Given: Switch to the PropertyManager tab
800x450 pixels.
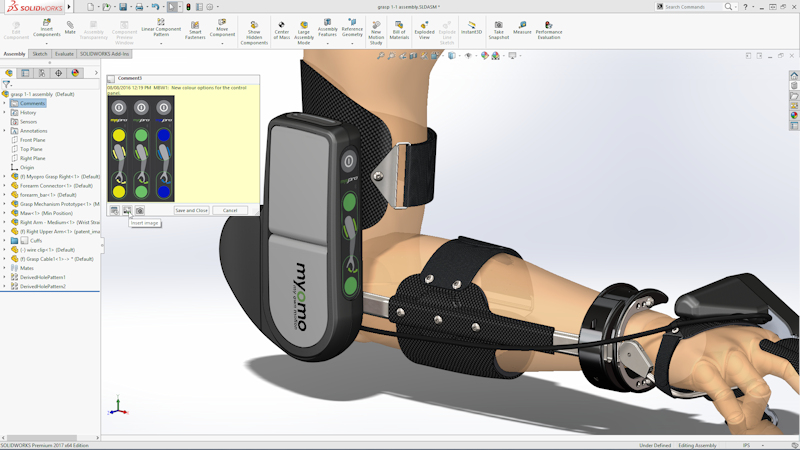Looking at the screenshot, I should tap(25, 73).
